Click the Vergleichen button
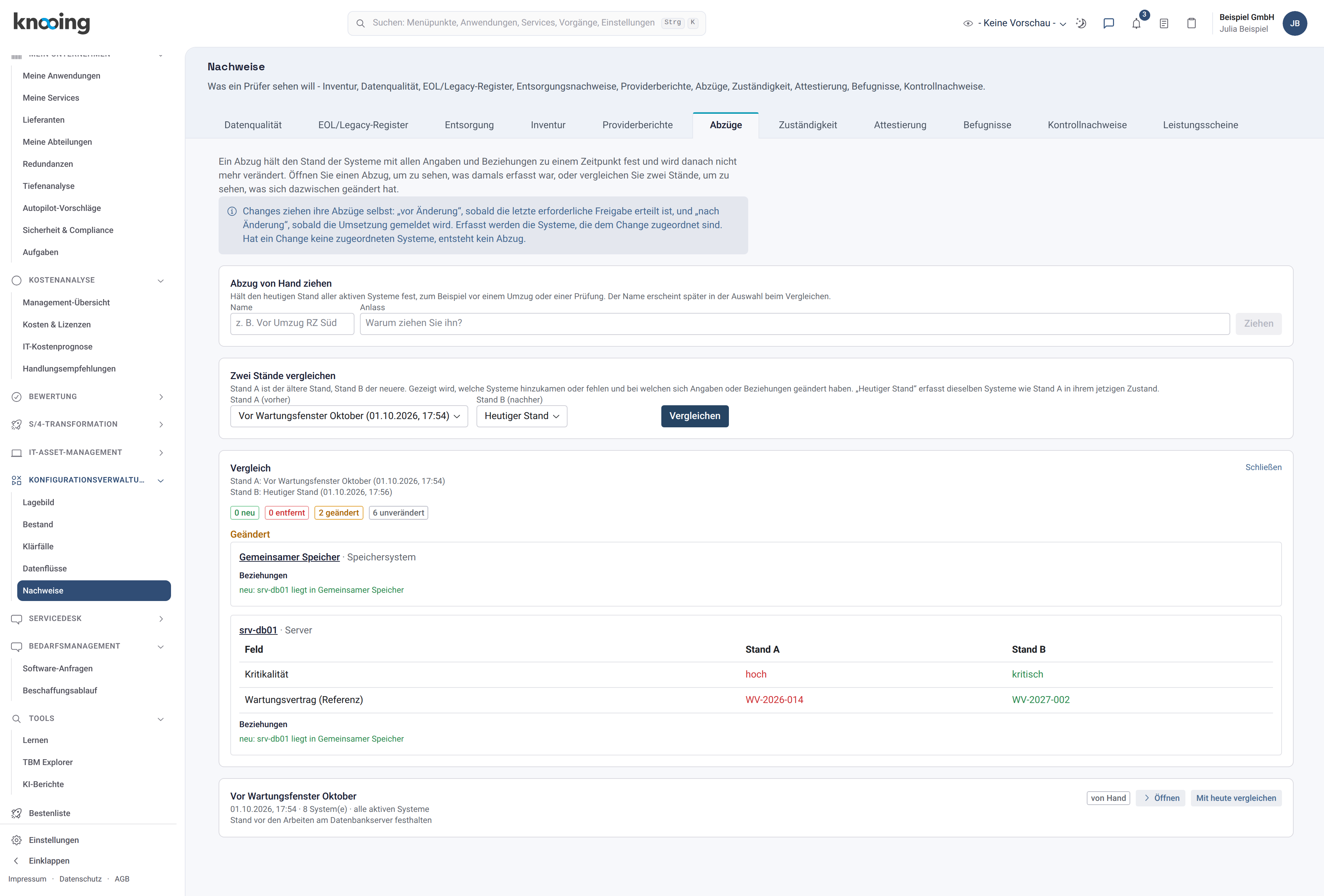Viewport: 1324px width, 896px height. coord(694,416)
